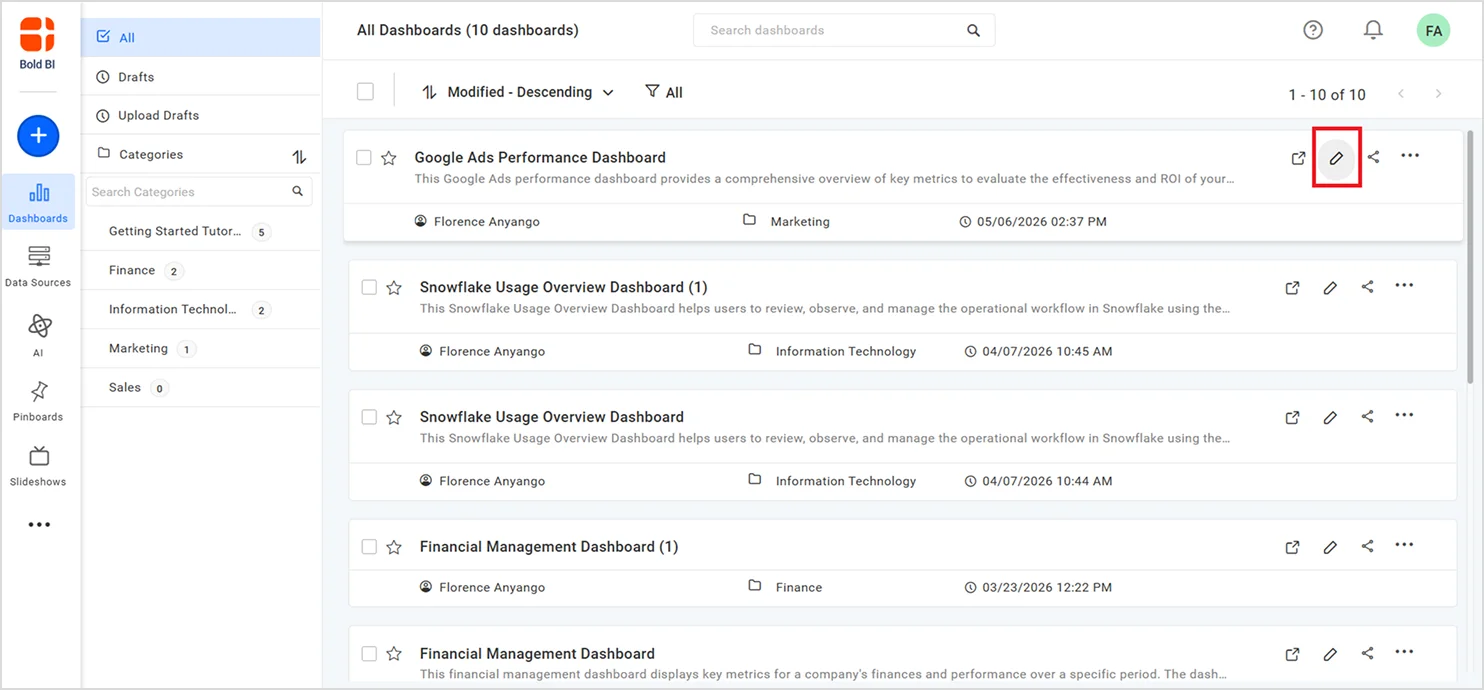This screenshot has height=690, width=1484.
Task: Click the 1 - 10 of 10 pagination text
Action: point(1327,94)
